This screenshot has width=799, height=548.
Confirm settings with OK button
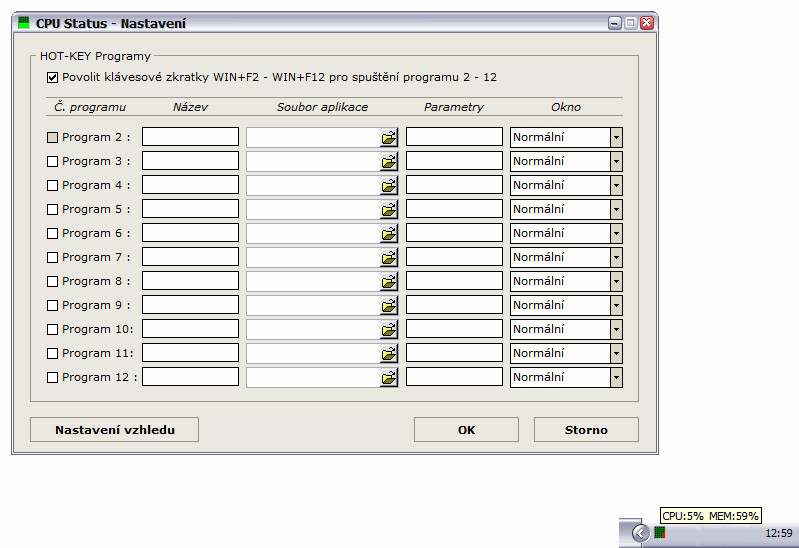(x=466, y=430)
